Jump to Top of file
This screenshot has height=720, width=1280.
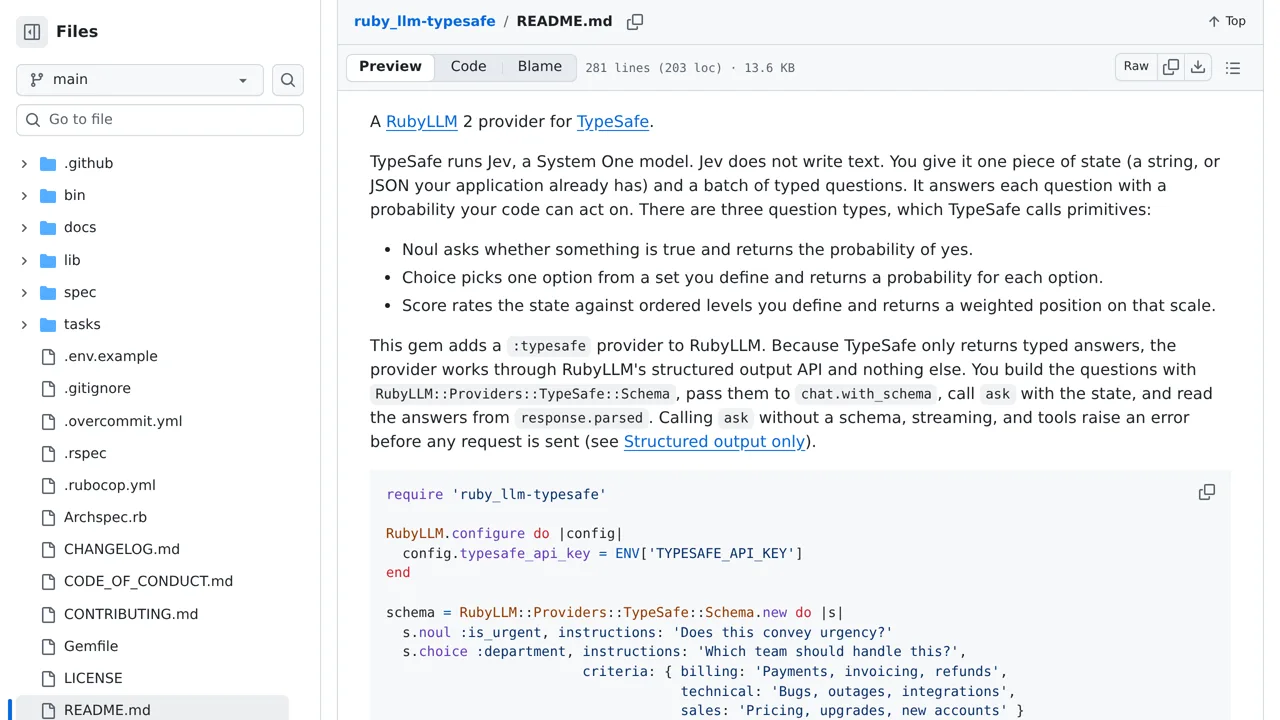(x=1227, y=21)
